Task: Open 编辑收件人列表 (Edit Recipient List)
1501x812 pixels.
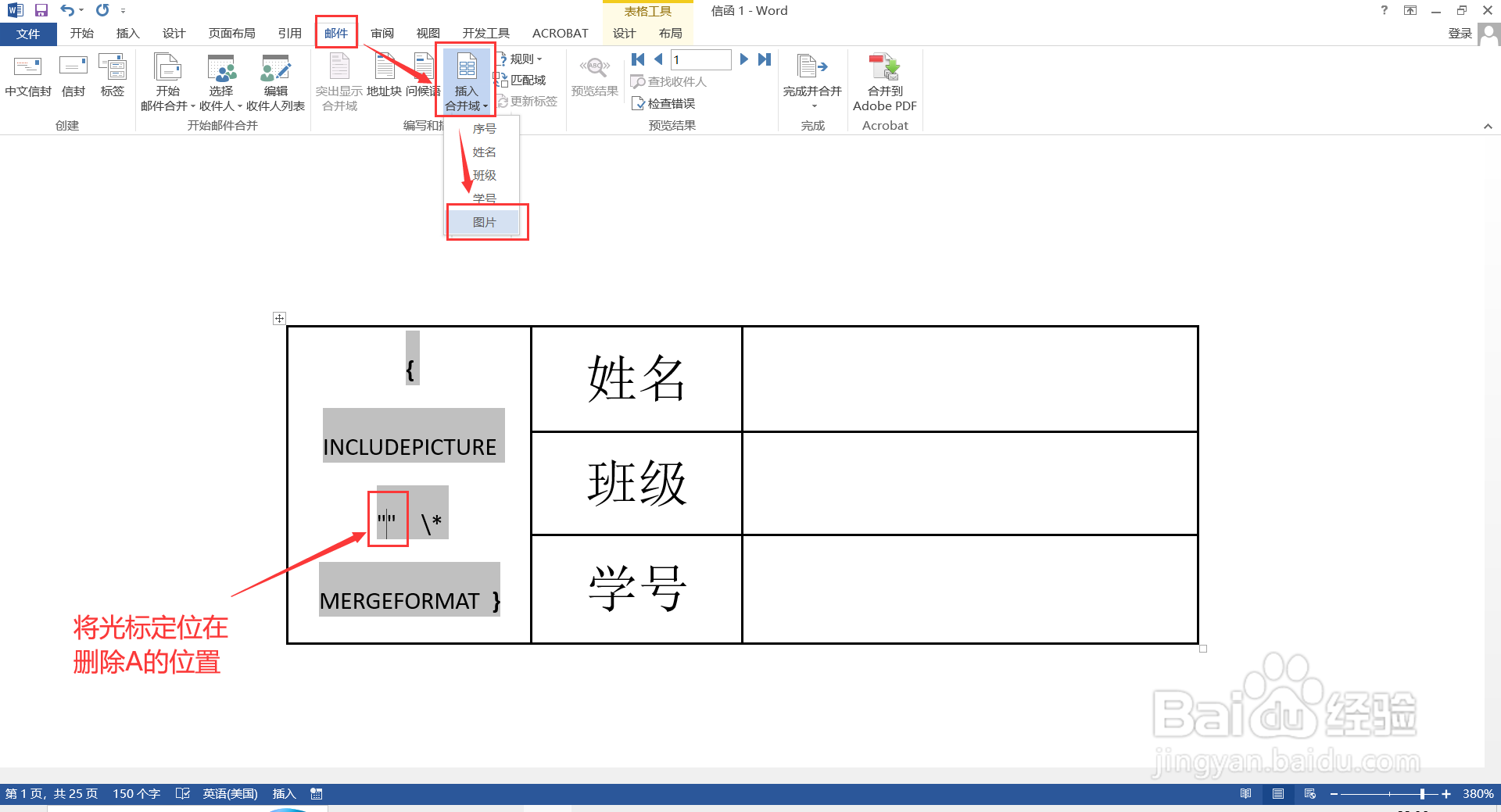Action: [x=277, y=78]
